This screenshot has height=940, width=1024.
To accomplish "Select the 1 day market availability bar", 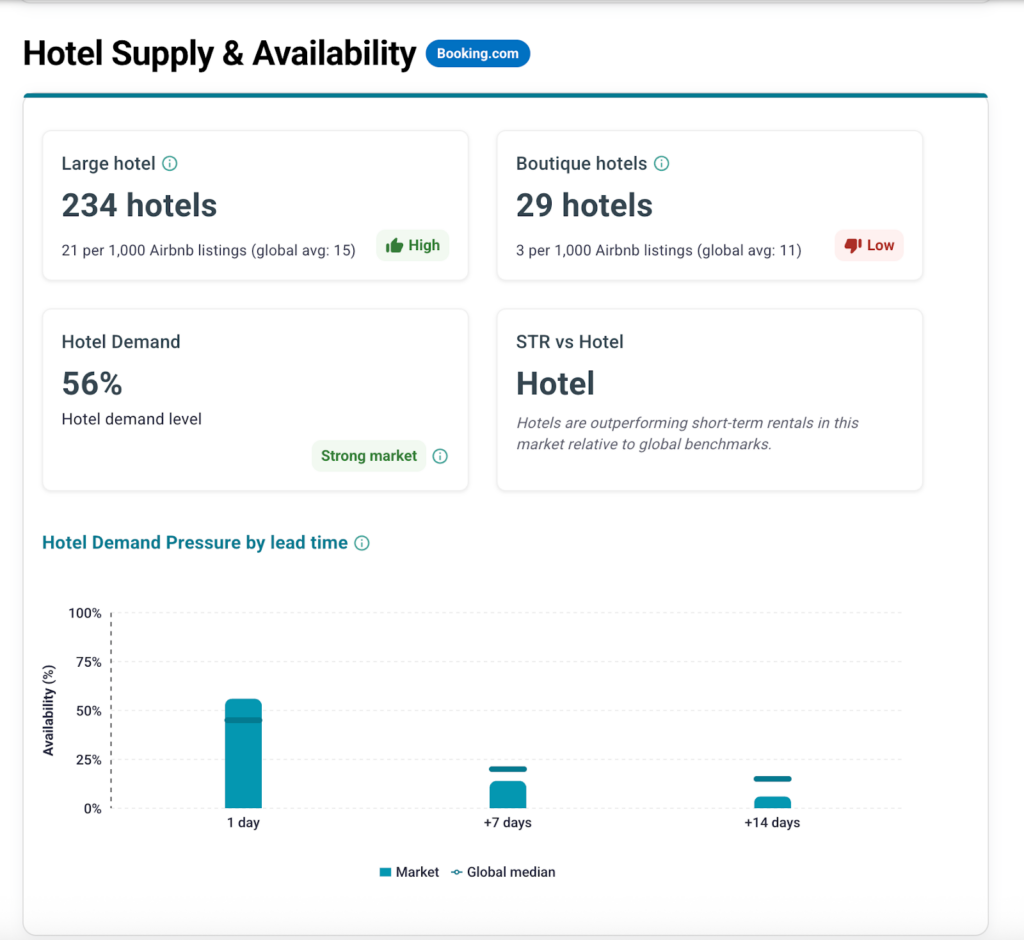I will 243,760.
